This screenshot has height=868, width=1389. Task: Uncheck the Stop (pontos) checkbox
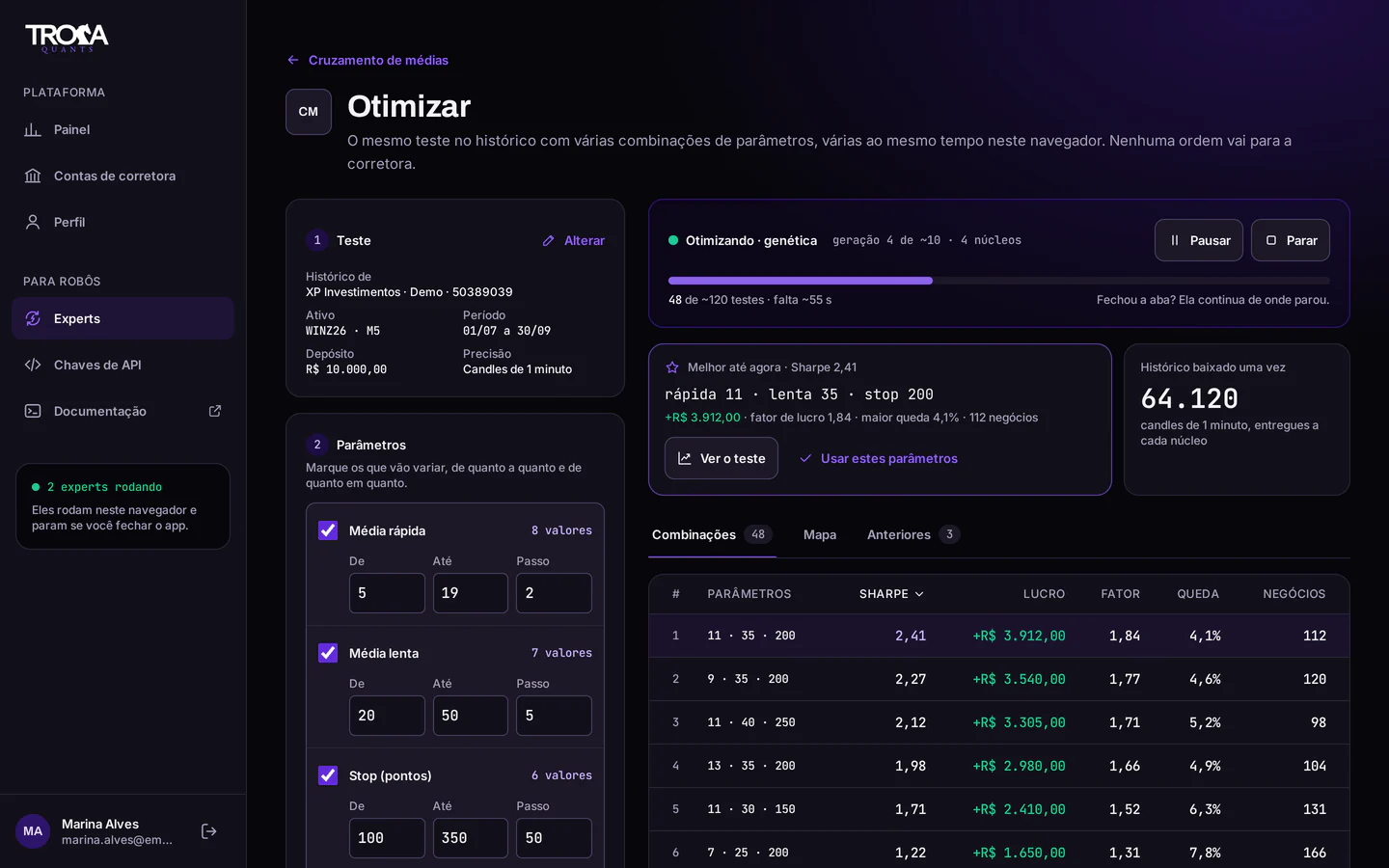click(x=328, y=775)
